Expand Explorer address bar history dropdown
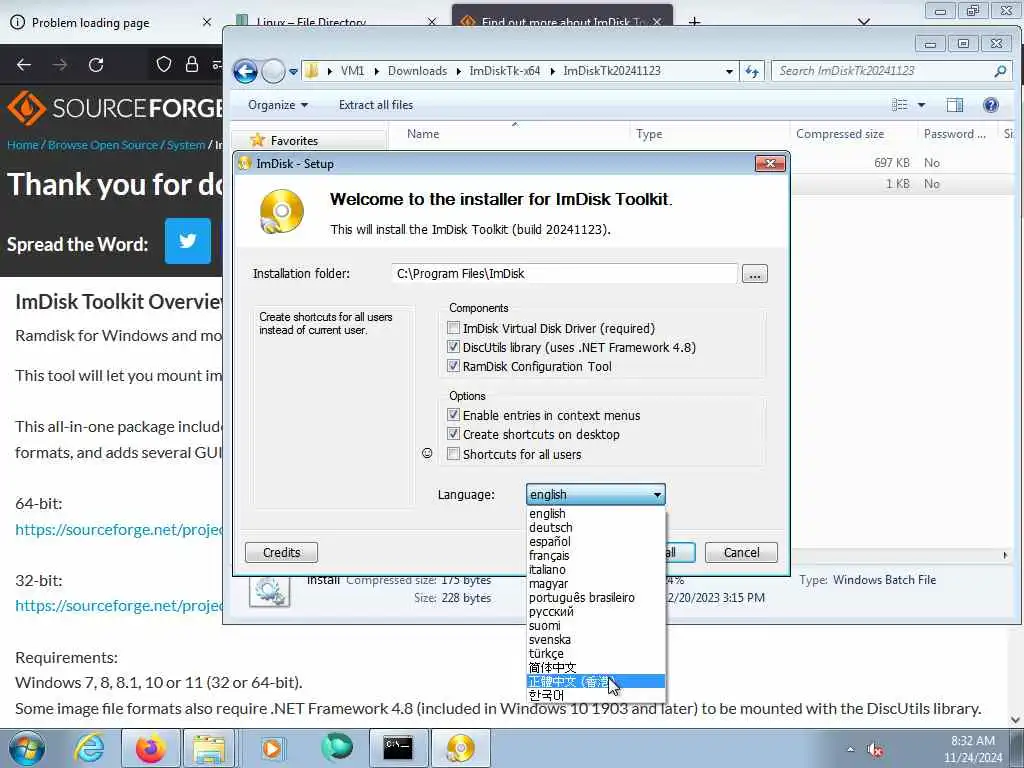Screen dimensions: 1024x768 [729, 71]
